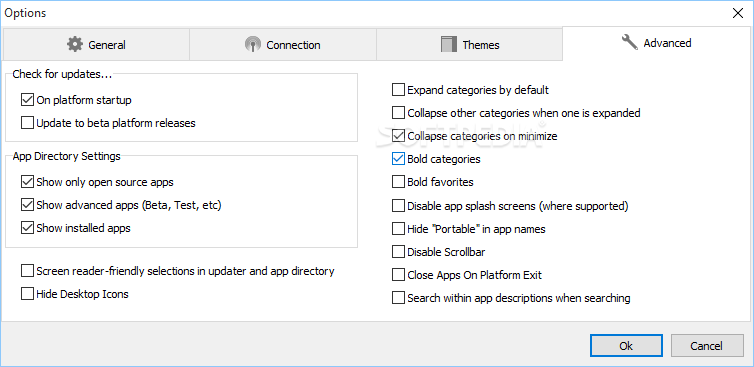This screenshot has width=754, height=367.
Task: Enable Close Apps On Platform Exit
Action: (x=398, y=275)
